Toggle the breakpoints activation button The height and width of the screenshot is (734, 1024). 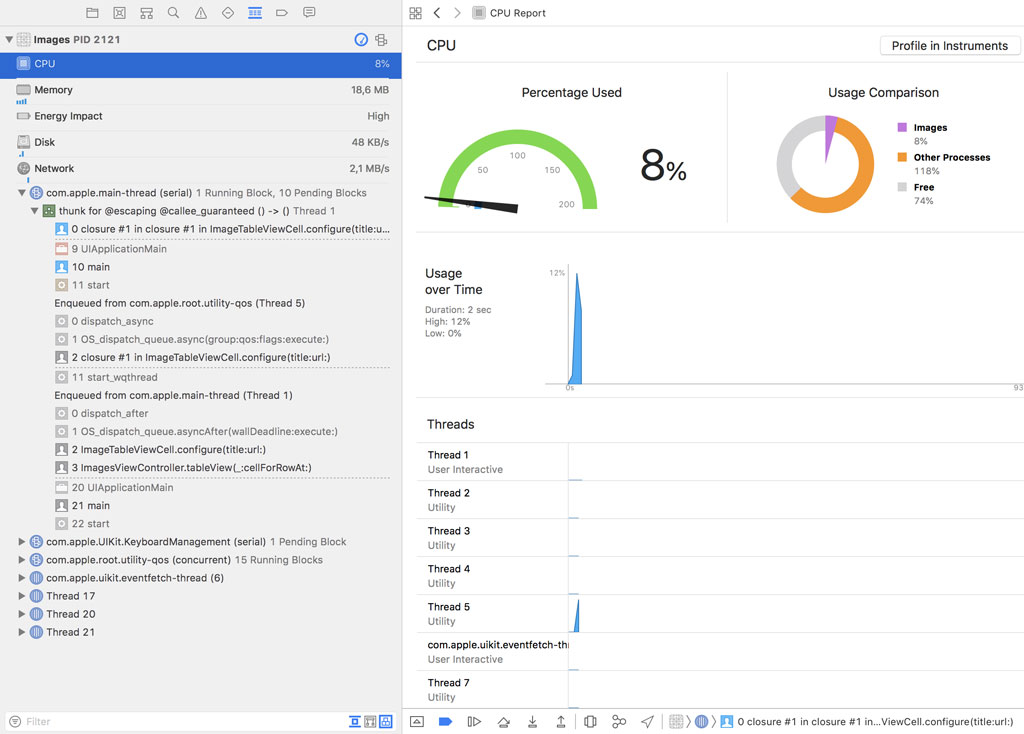tap(446, 721)
